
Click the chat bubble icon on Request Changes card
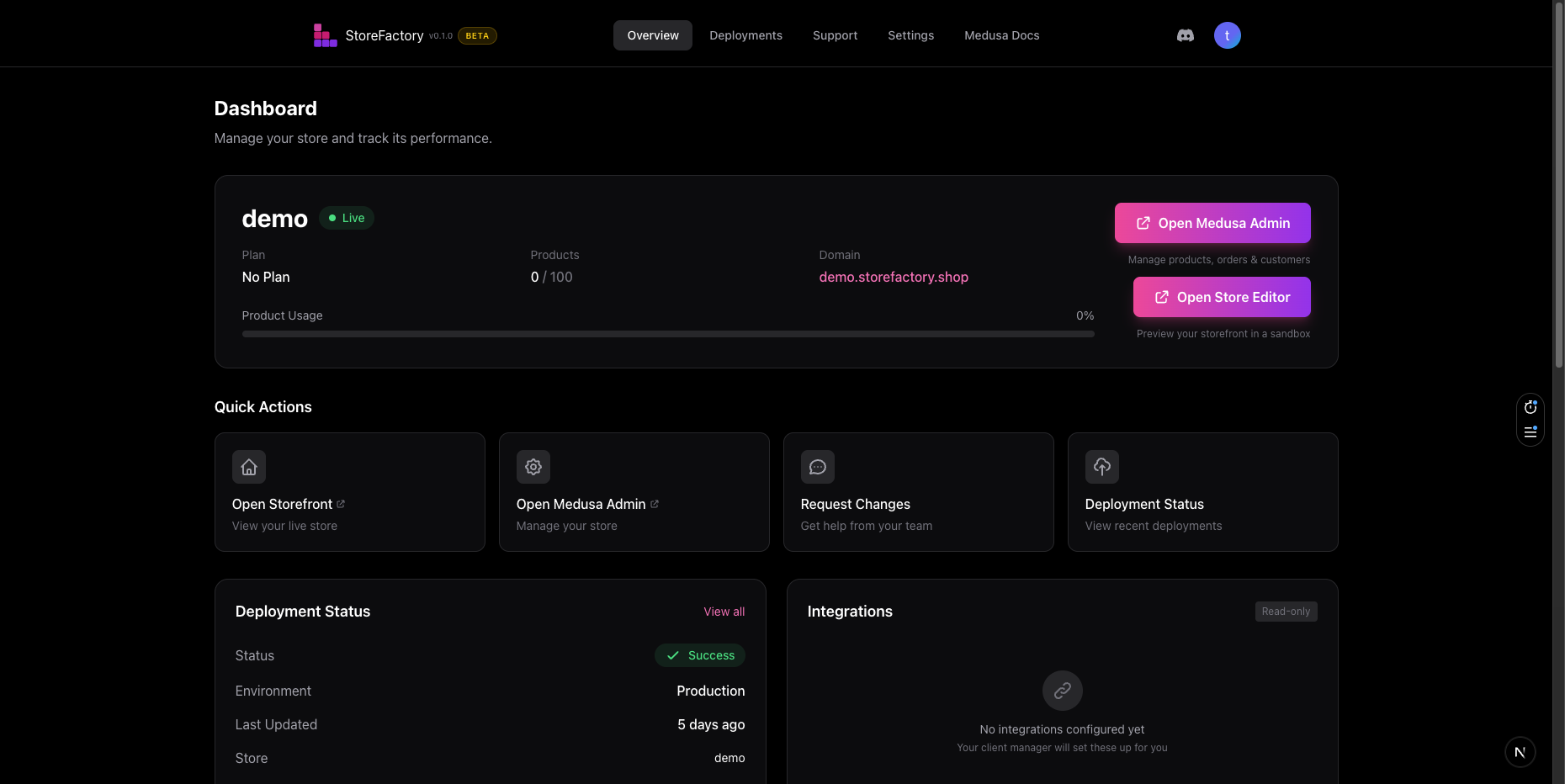[817, 467]
